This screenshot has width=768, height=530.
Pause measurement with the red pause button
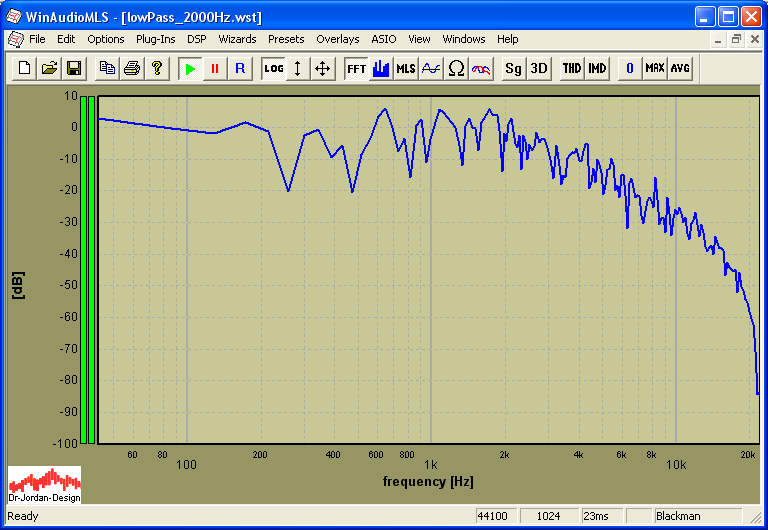coord(214,68)
